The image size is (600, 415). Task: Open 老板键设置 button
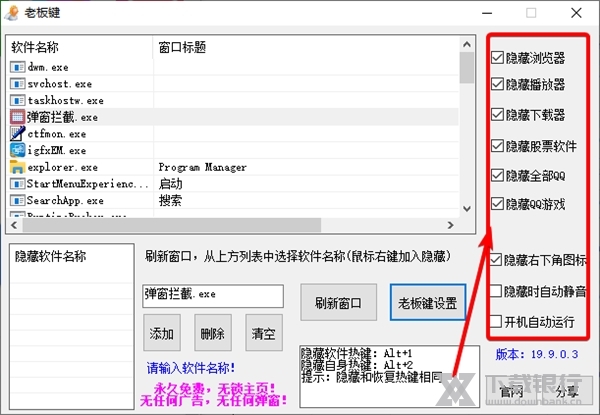point(428,303)
